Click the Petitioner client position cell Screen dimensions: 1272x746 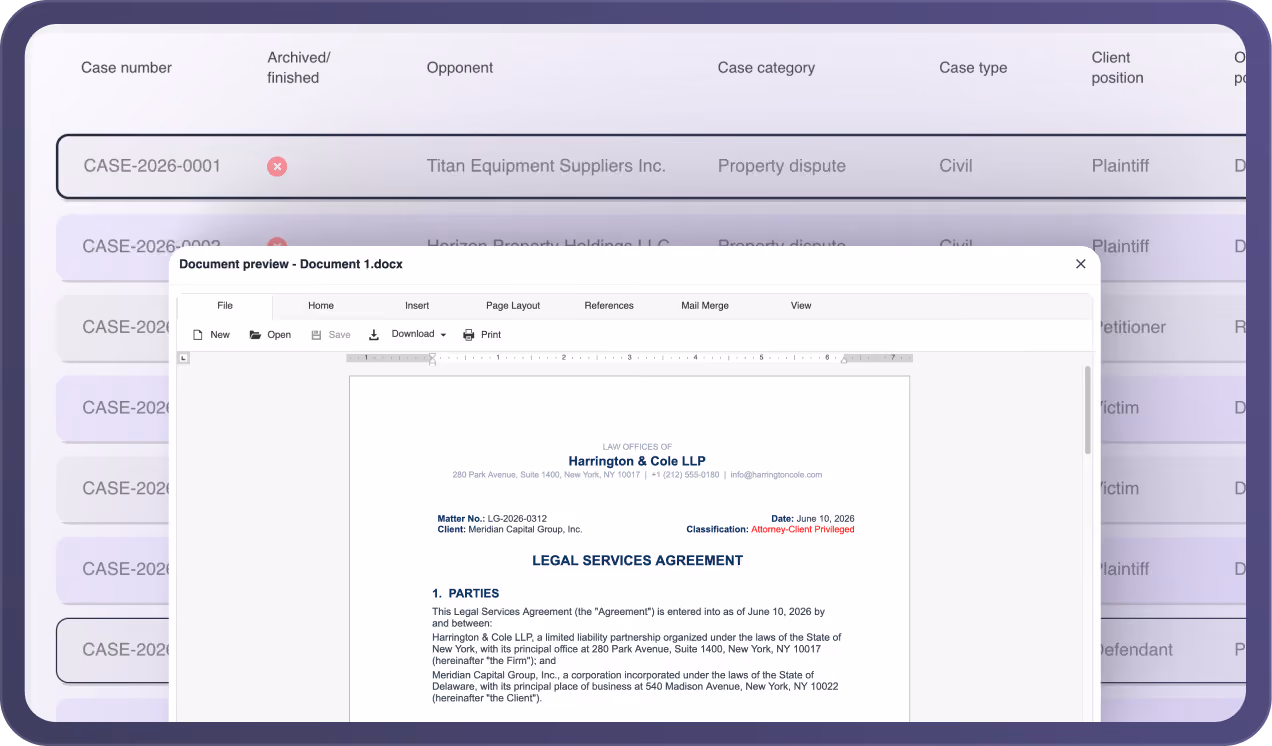point(1133,327)
